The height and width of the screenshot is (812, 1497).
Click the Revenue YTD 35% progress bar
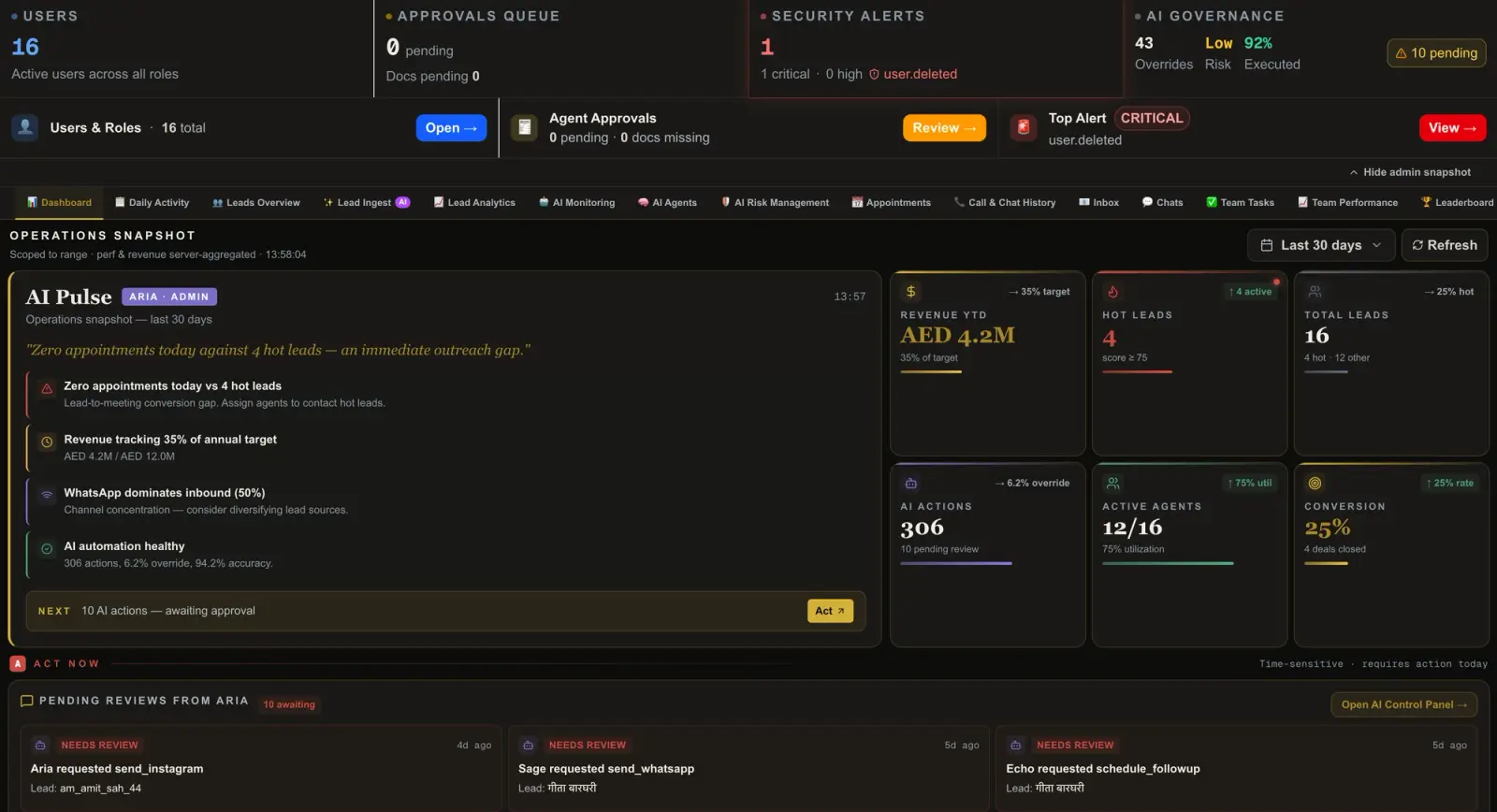pos(931,372)
